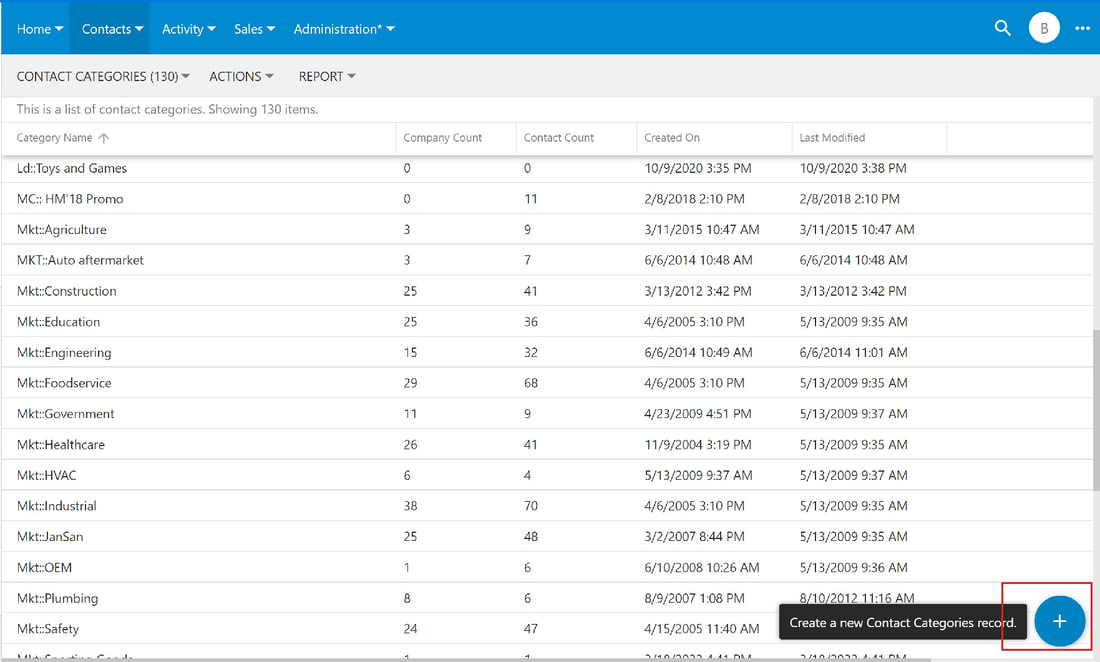Sort by Contact Count column header
Image resolution: width=1100 pixels, height=662 pixels.
pos(558,138)
